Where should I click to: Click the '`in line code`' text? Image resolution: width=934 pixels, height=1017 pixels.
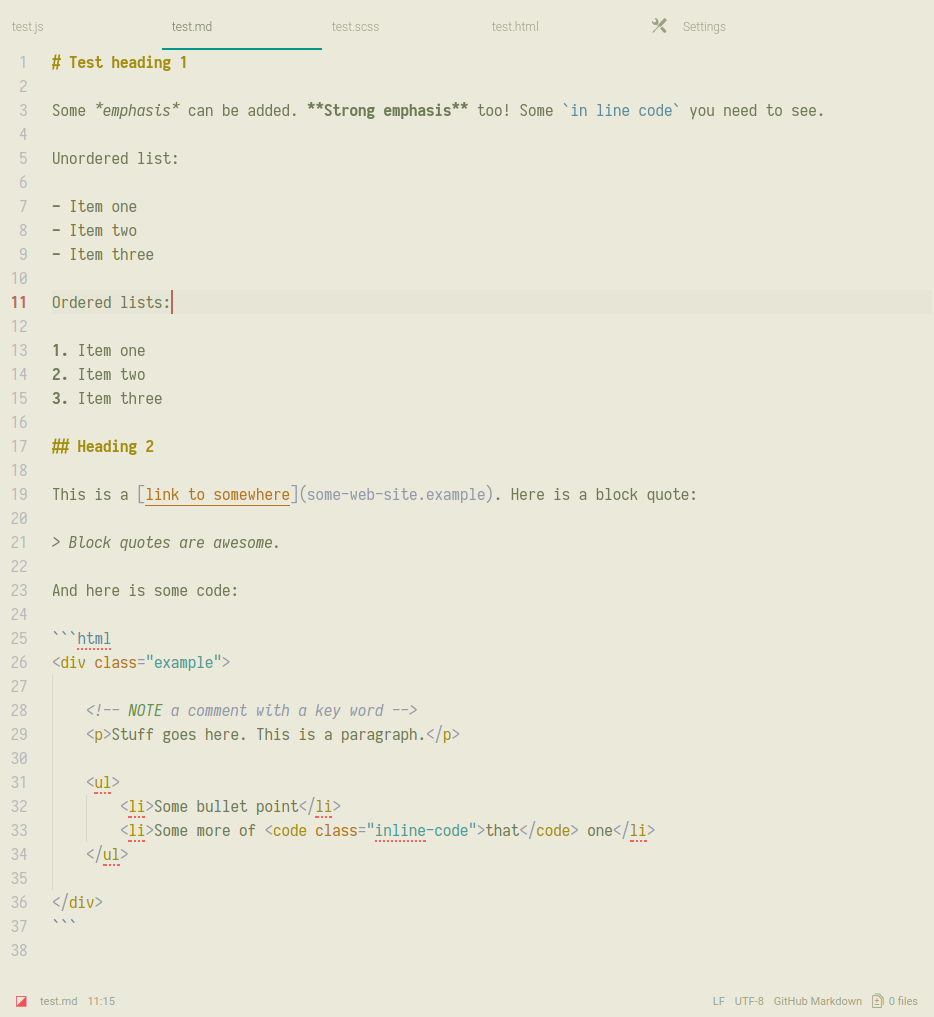621,110
